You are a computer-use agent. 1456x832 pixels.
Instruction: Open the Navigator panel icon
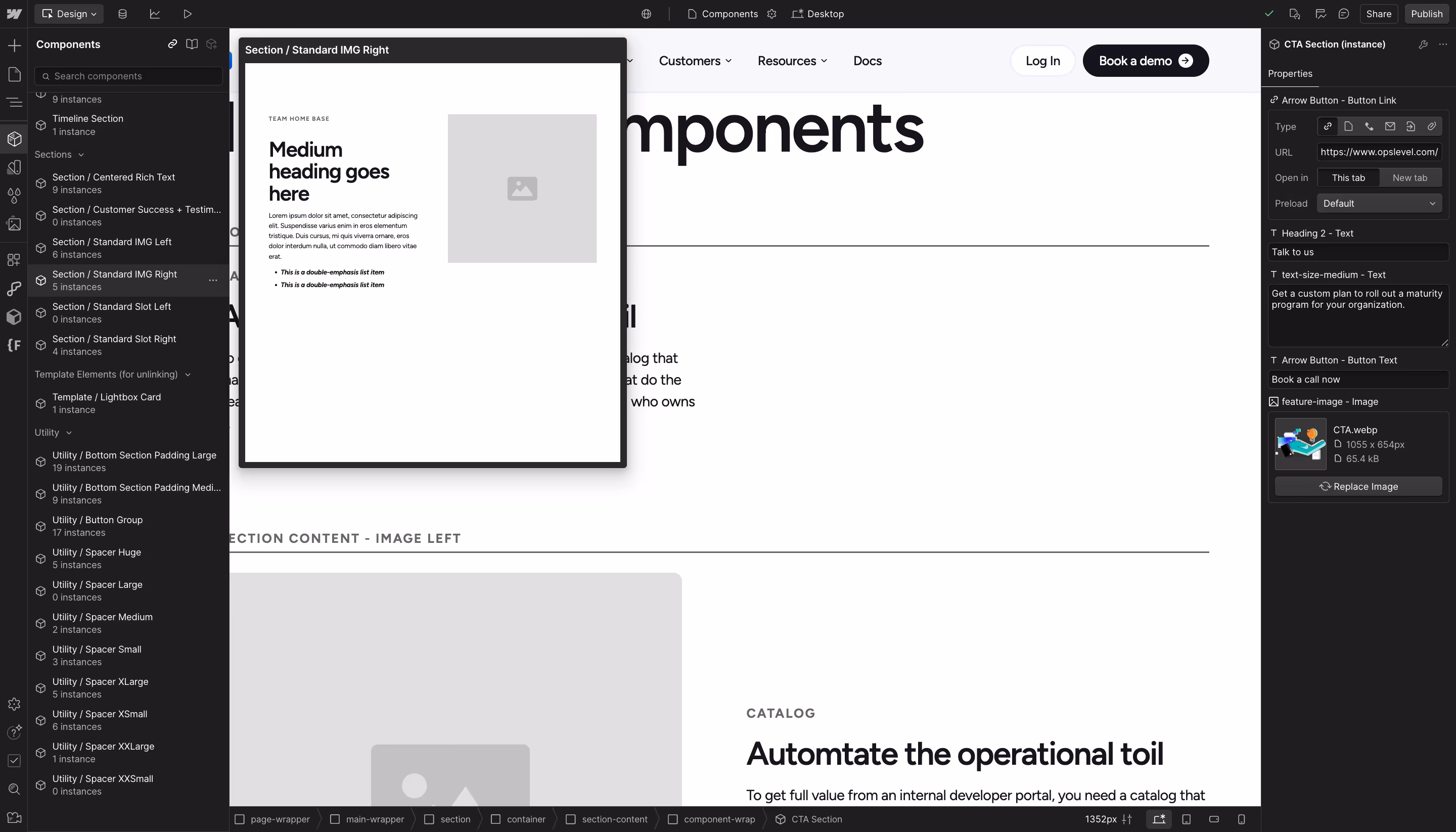tap(14, 102)
